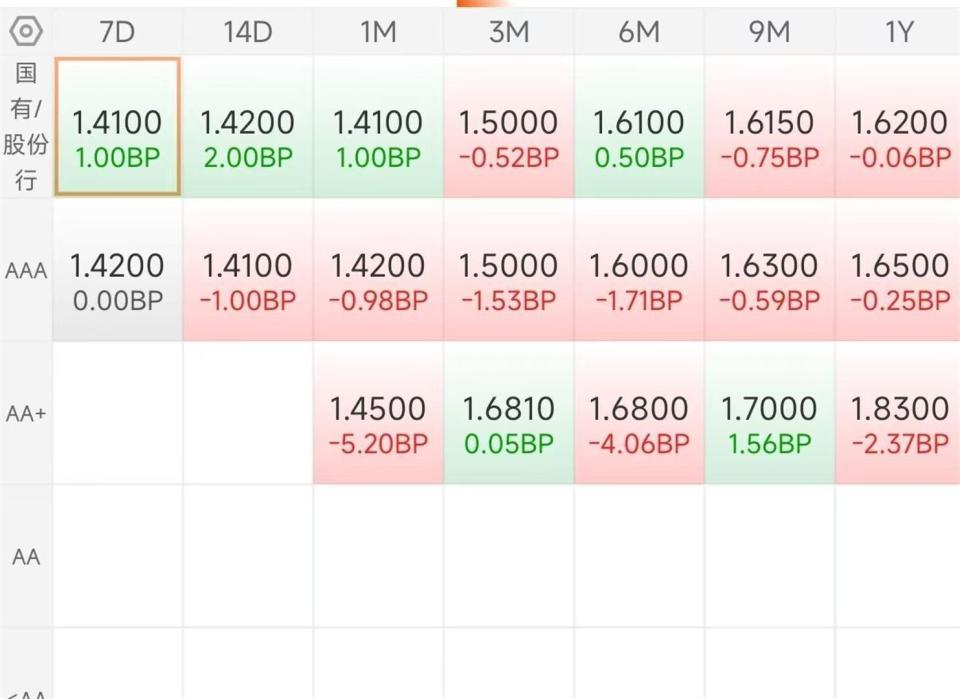Select the AAA 1Y rate 1.6500

click(x=899, y=266)
